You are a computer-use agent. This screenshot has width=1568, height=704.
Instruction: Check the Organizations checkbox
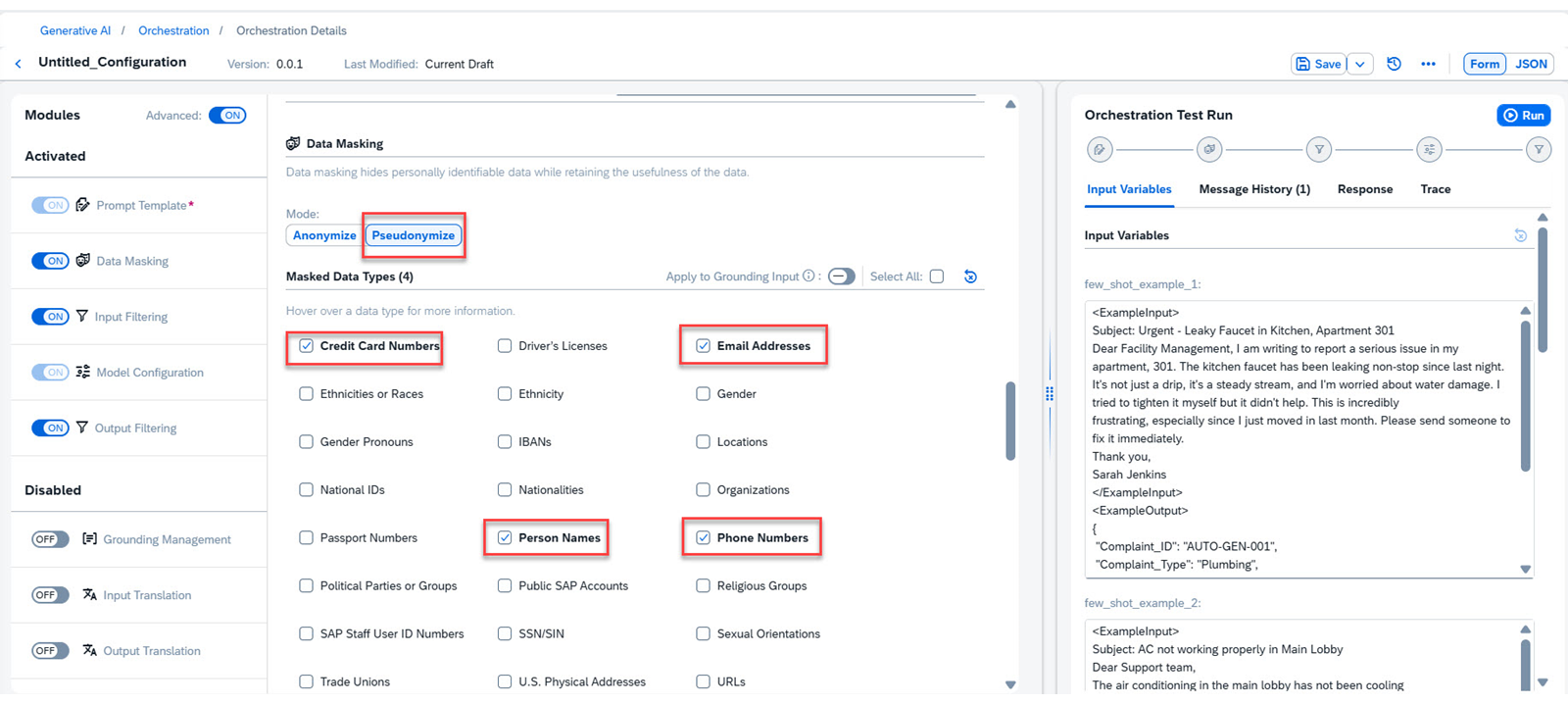[x=703, y=490]
